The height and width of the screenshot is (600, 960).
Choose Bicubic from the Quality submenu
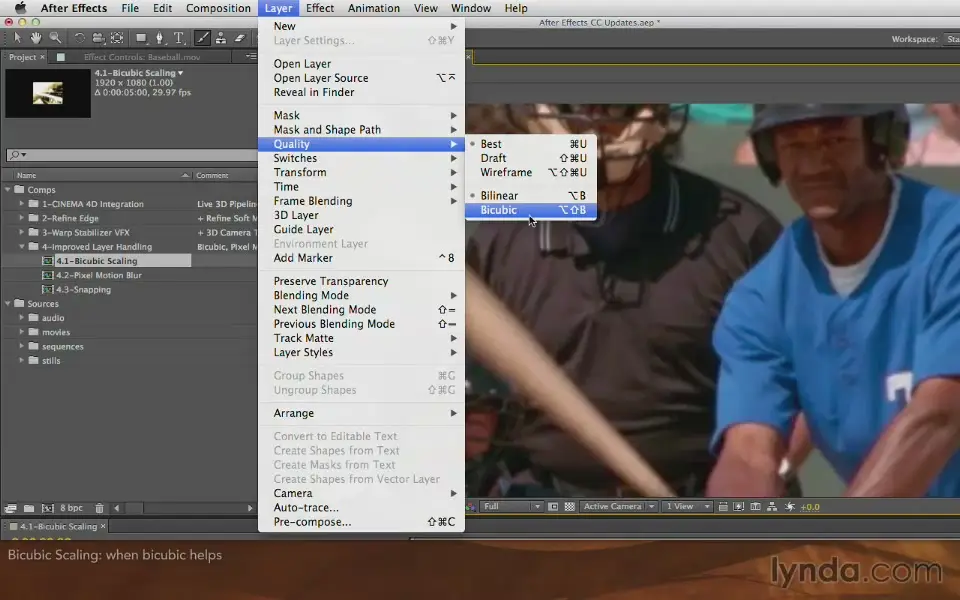click(531, 210)
